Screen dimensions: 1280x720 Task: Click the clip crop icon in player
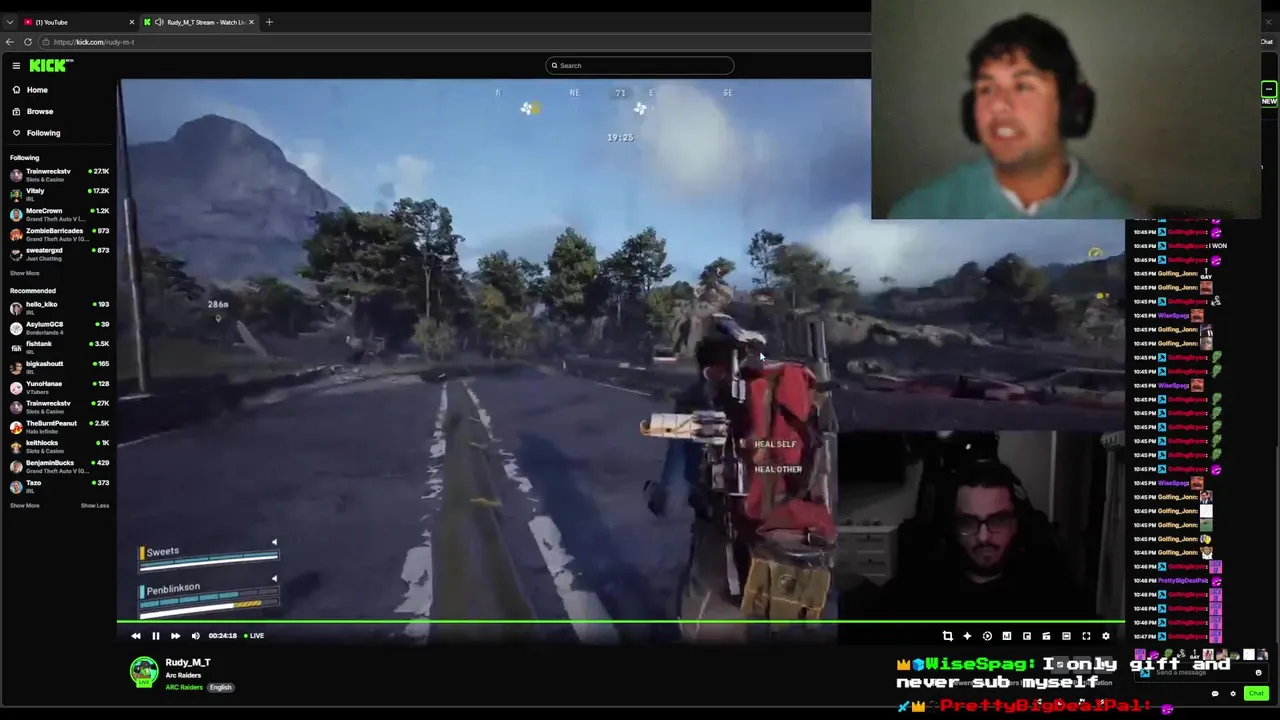click(x=948, y=636)
